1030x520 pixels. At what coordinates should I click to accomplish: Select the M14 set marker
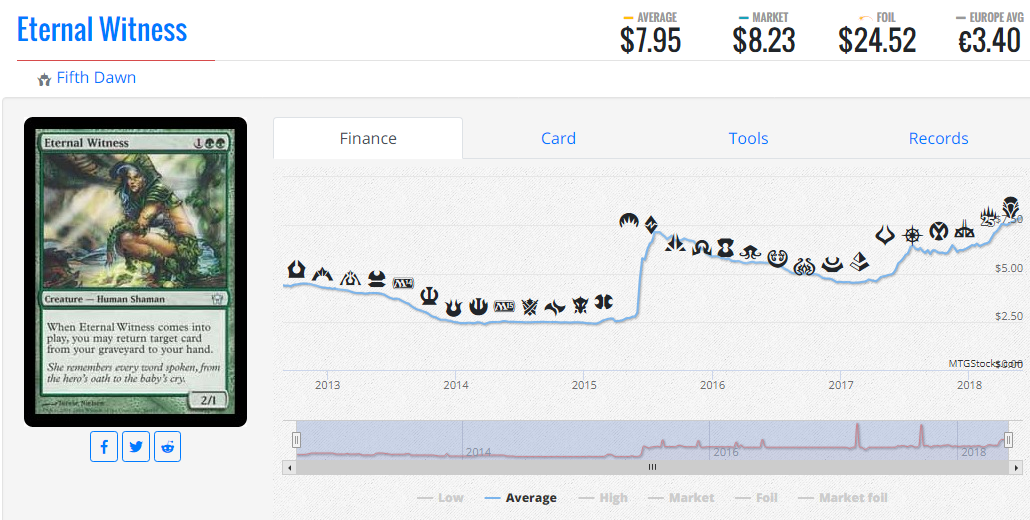click(x=403, y=284)
